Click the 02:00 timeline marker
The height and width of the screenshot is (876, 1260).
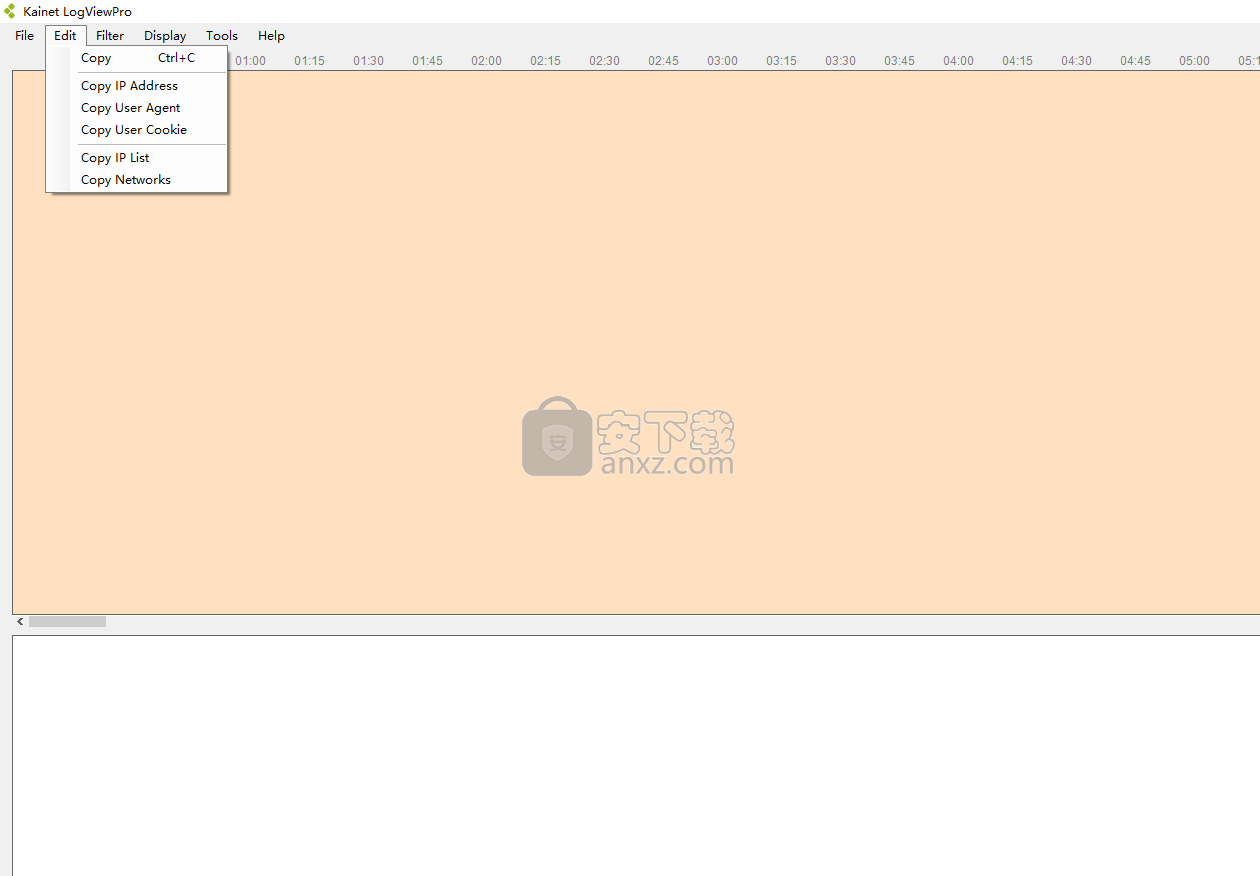click(486, 61)
